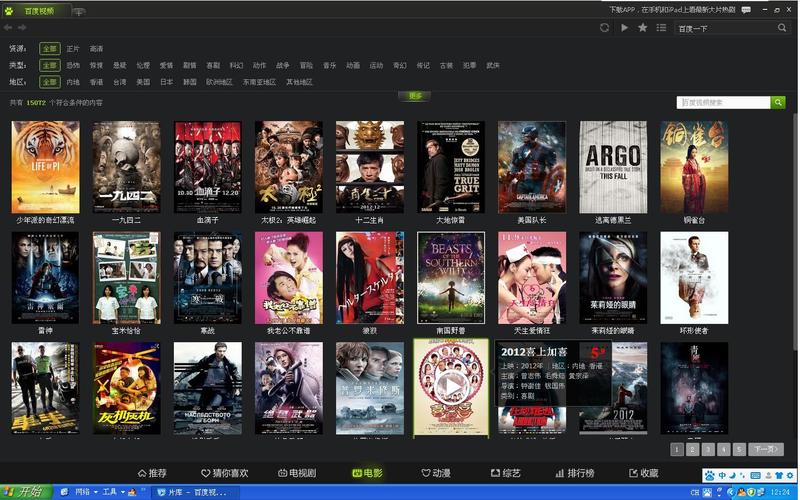Open the list view icon in toolbar
The height and width of the screenshot is (500, 800).
[661, 28]
